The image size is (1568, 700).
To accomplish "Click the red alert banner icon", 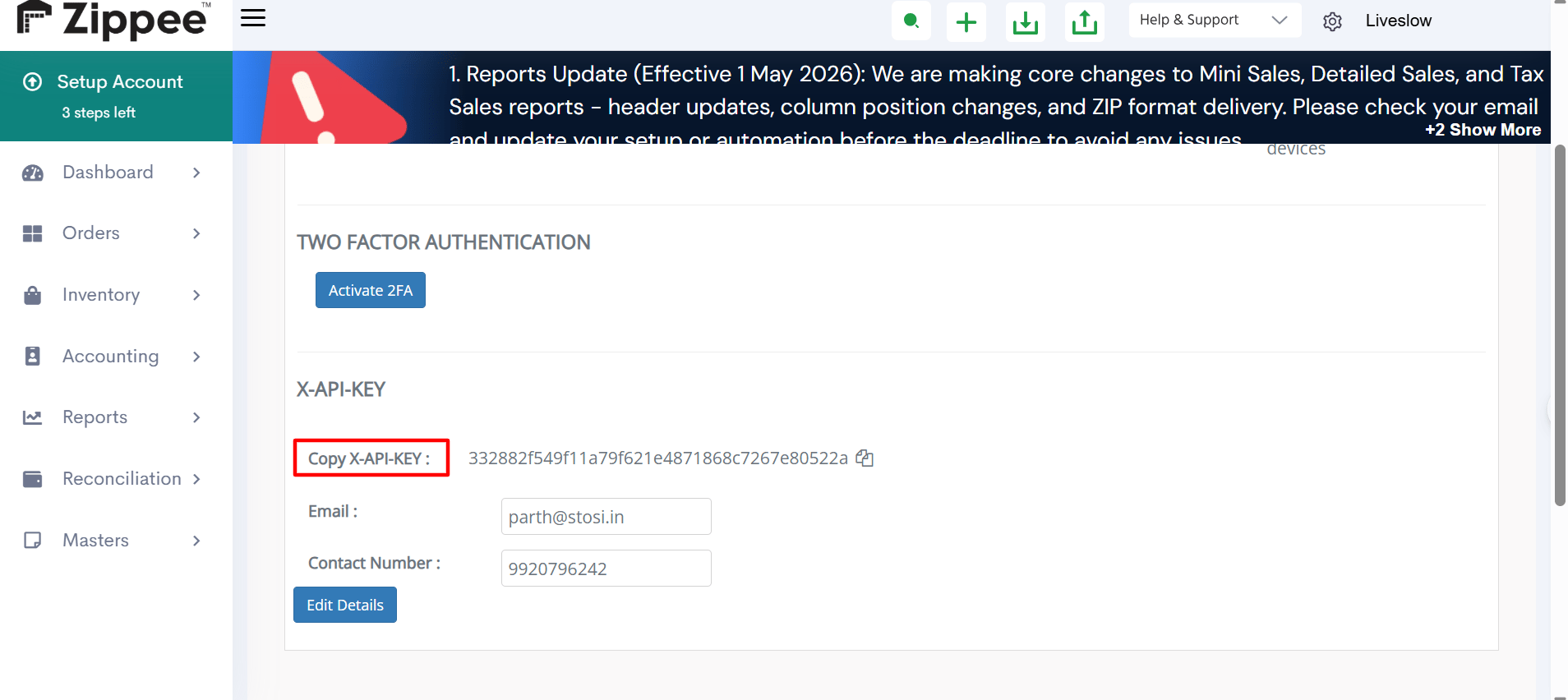I will 335,97.
